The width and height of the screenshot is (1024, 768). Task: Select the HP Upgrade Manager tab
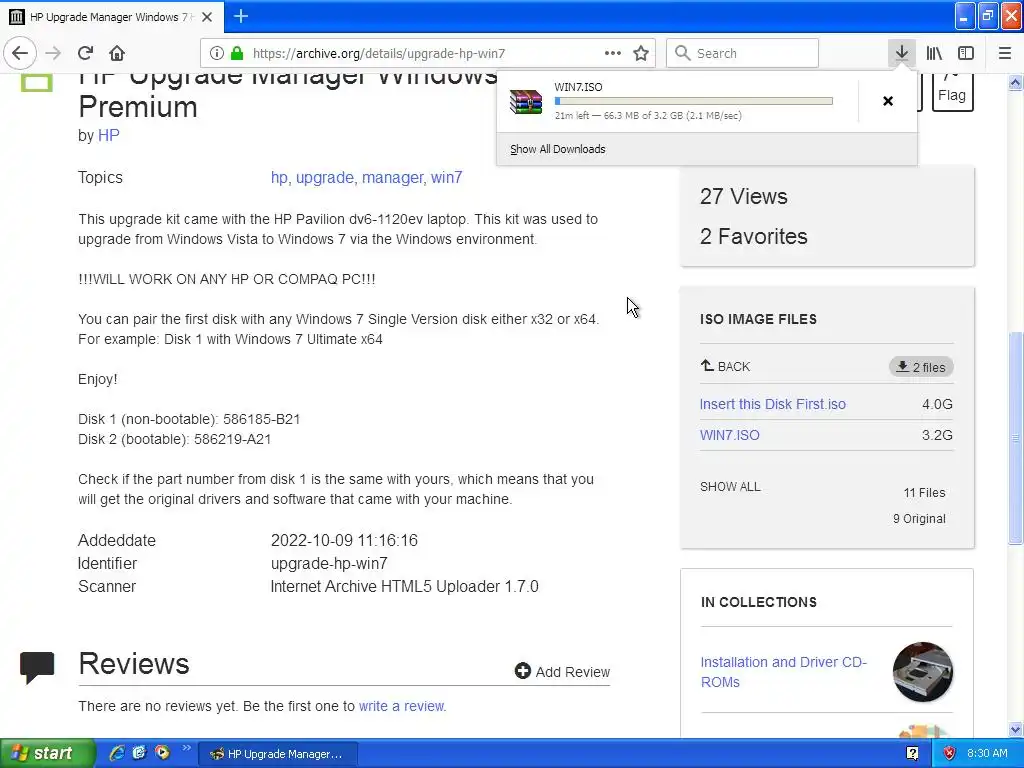coord(112,17)
